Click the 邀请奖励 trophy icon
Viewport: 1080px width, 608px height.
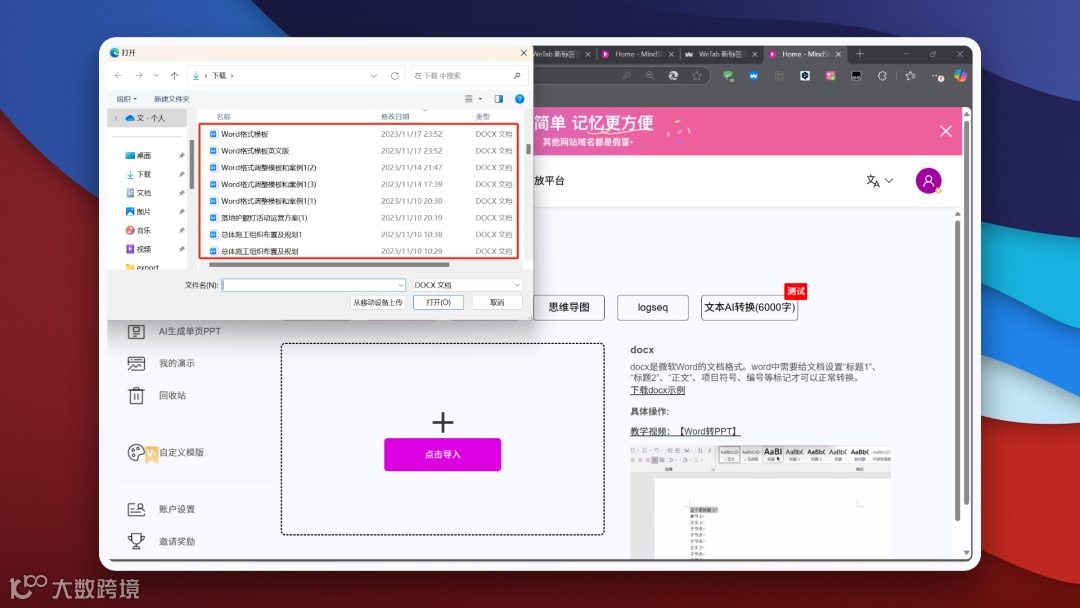[x=136, y=541]
